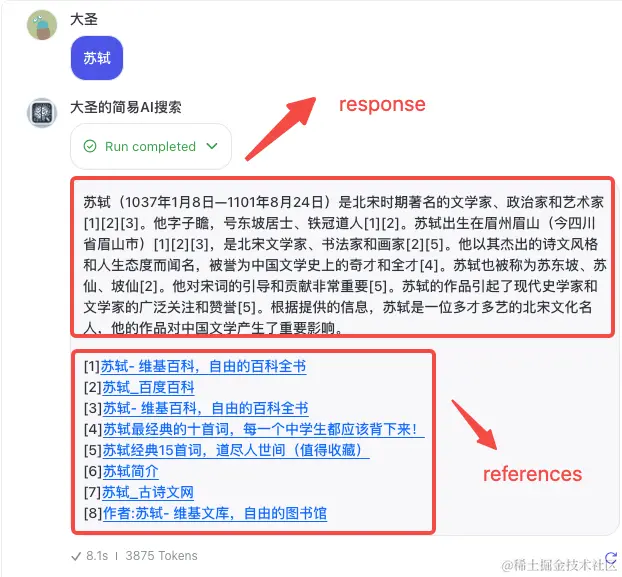Screen dimensions: 622x577
Task: Click the green Run completed check icon
Action: click(x=90, y=146)
